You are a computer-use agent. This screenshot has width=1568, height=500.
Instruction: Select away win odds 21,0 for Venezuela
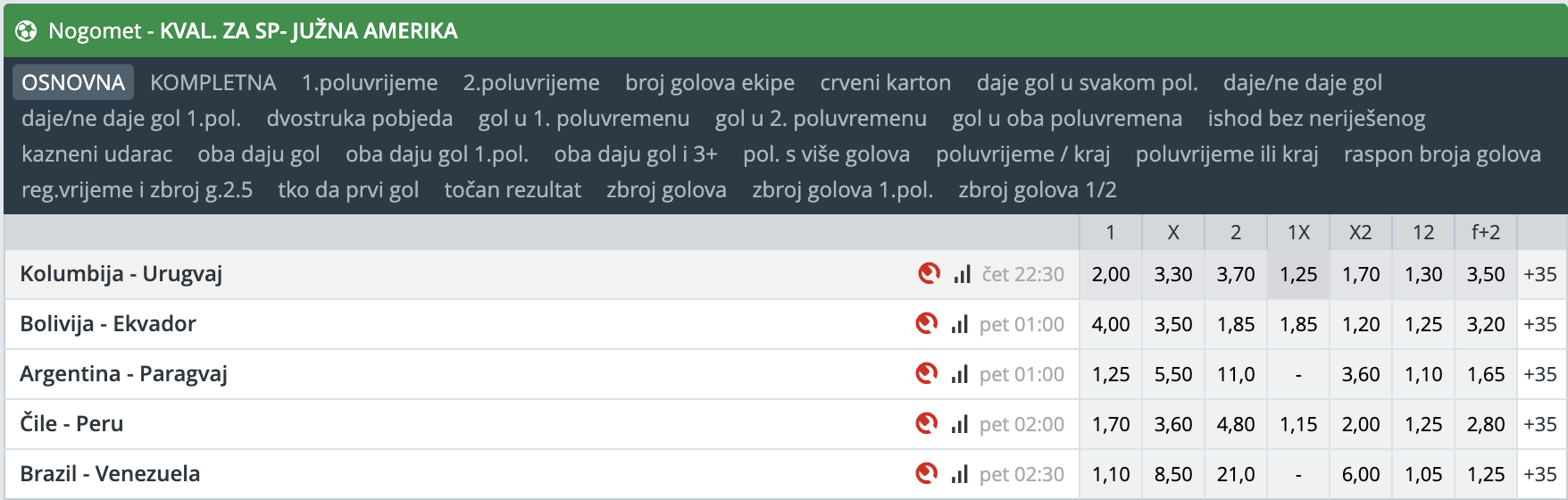(x=1236, y=474)
